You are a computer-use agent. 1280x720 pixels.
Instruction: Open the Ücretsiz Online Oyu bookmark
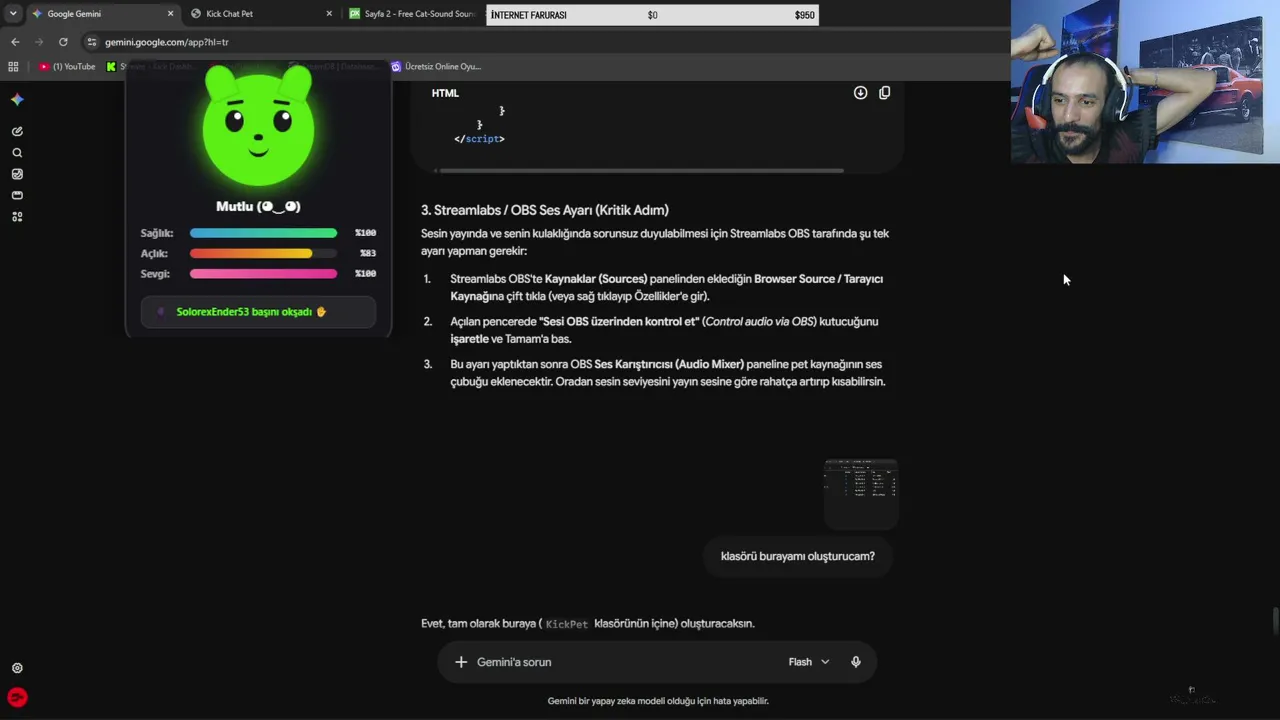coord(436,67)
